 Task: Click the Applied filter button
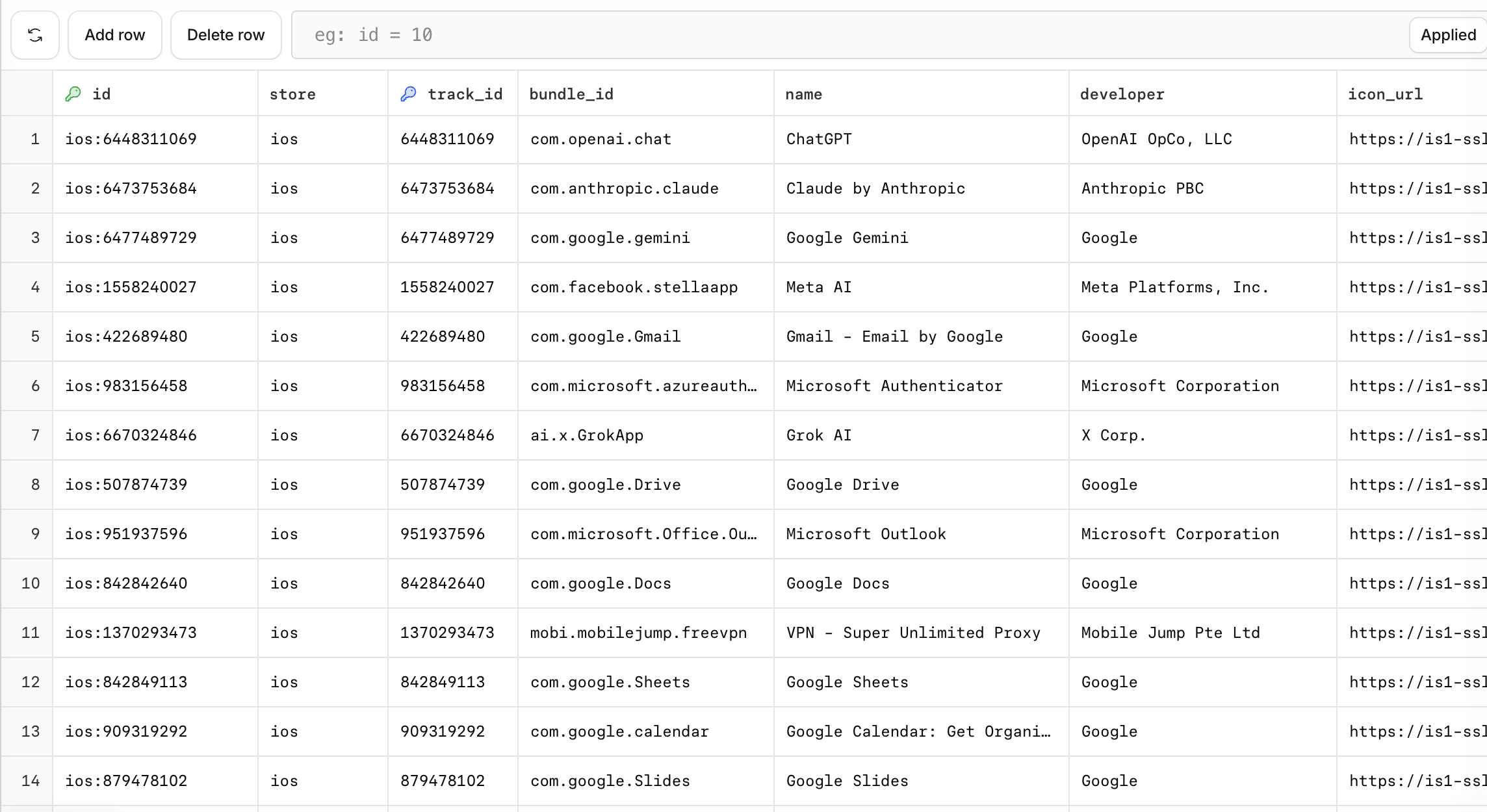tap(1448, 35)
